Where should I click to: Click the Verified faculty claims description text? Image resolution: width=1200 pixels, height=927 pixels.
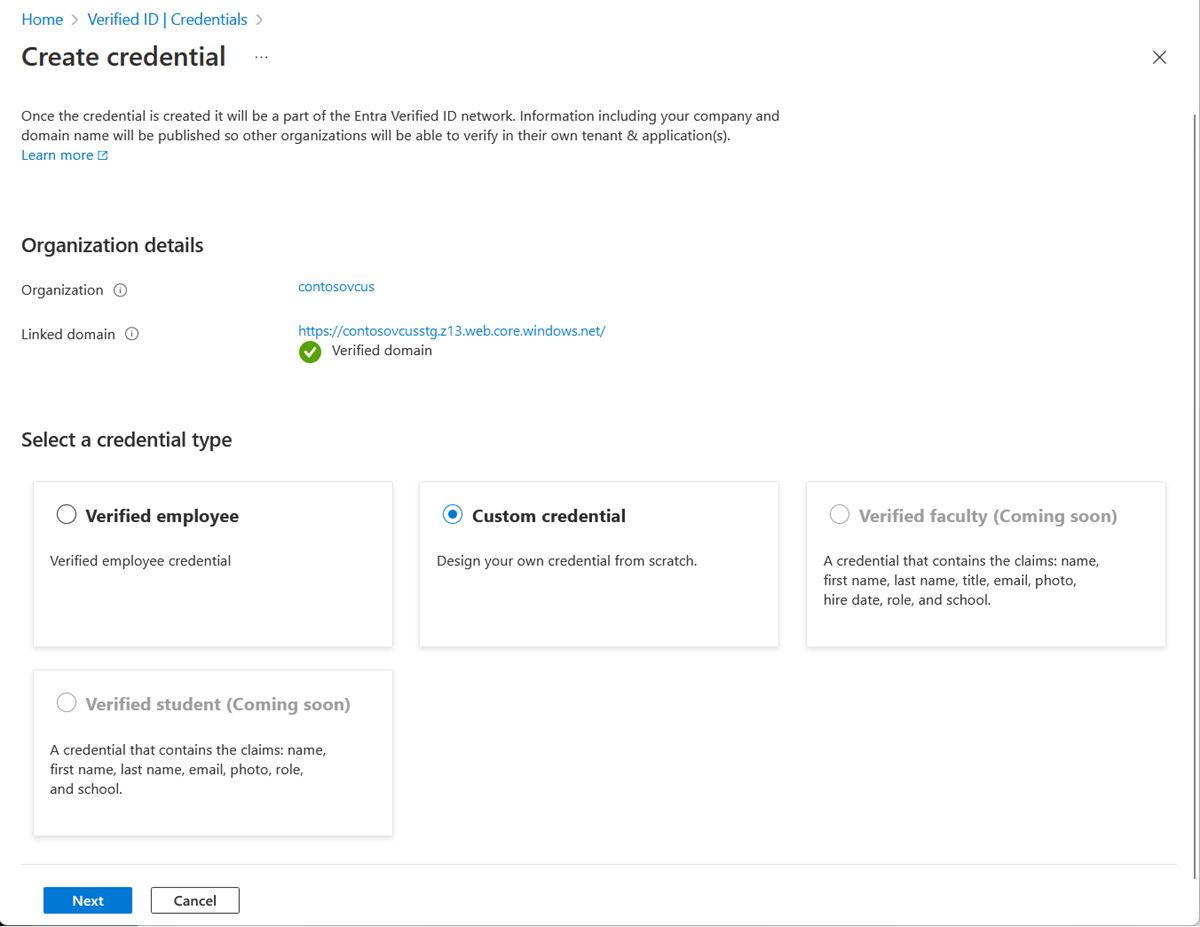coord(961,580)
